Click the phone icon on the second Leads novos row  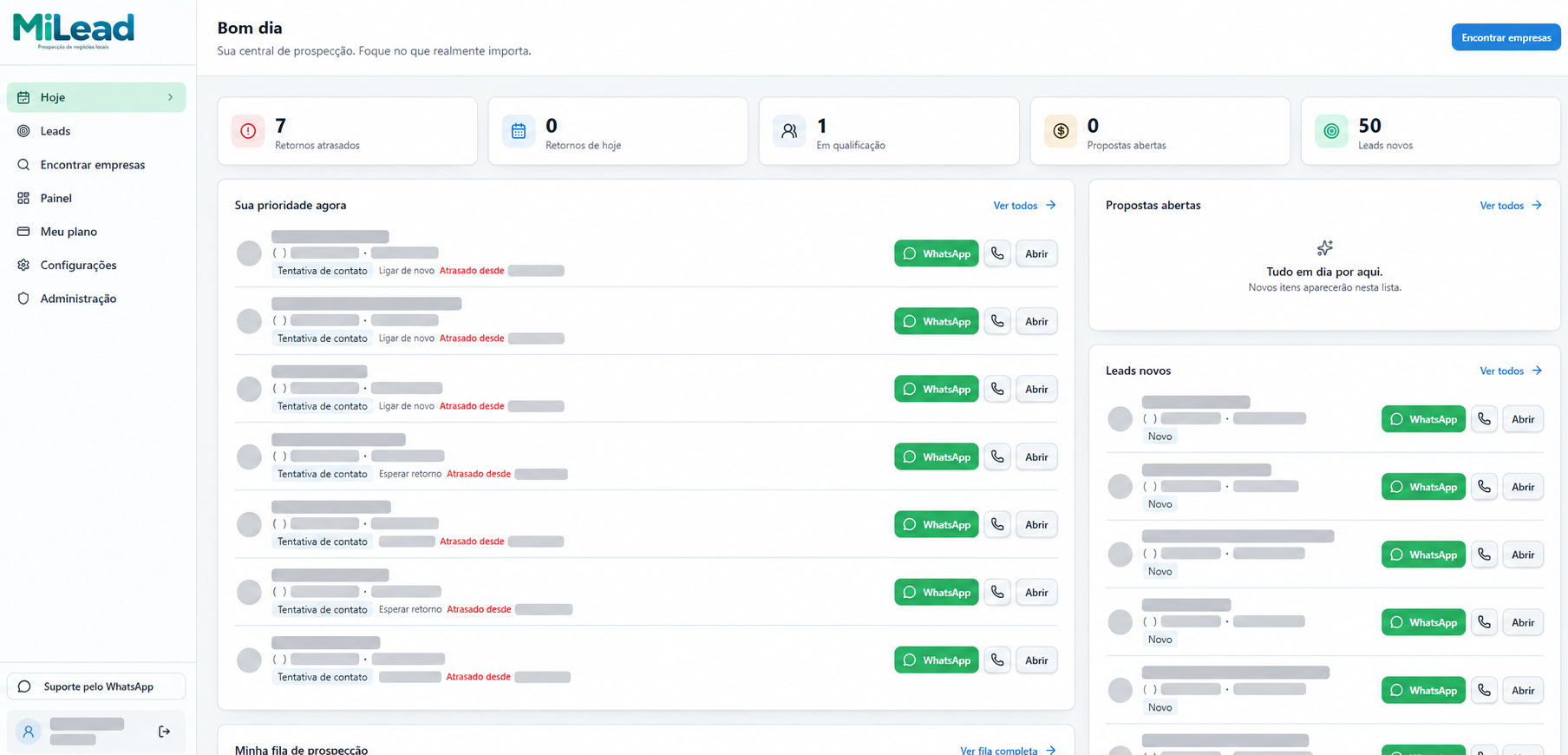1484,487
